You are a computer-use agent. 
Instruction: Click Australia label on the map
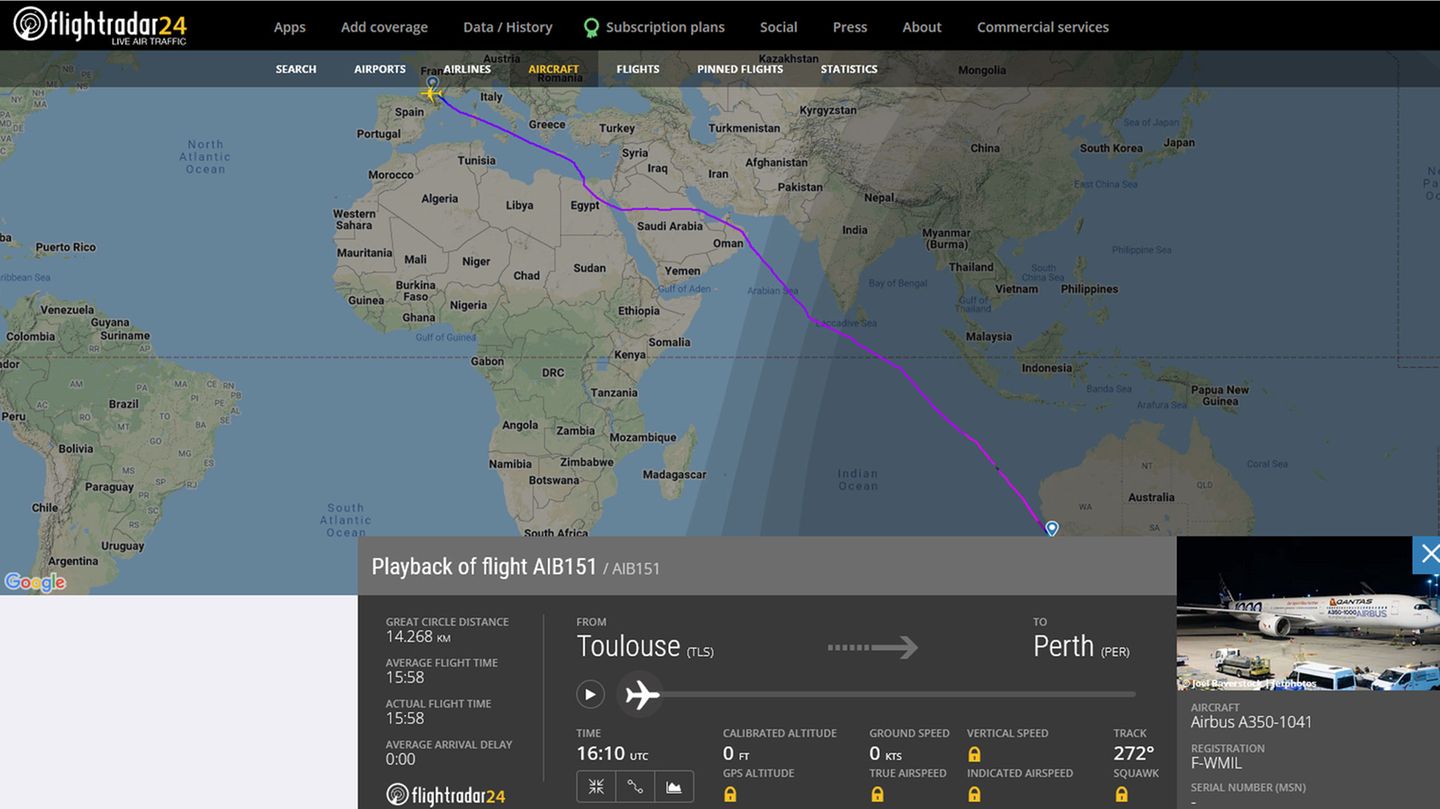click(1151, 497)
